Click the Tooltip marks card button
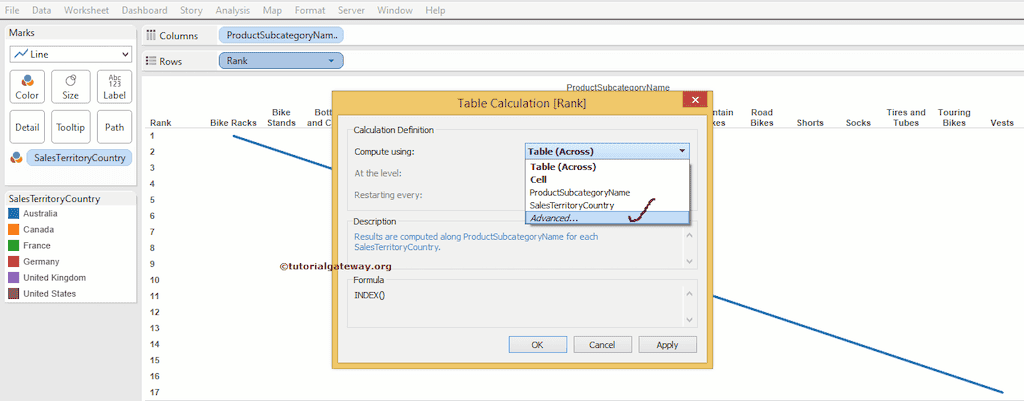Viewport: 1024px width, 401px height. [x=71, y=127]
